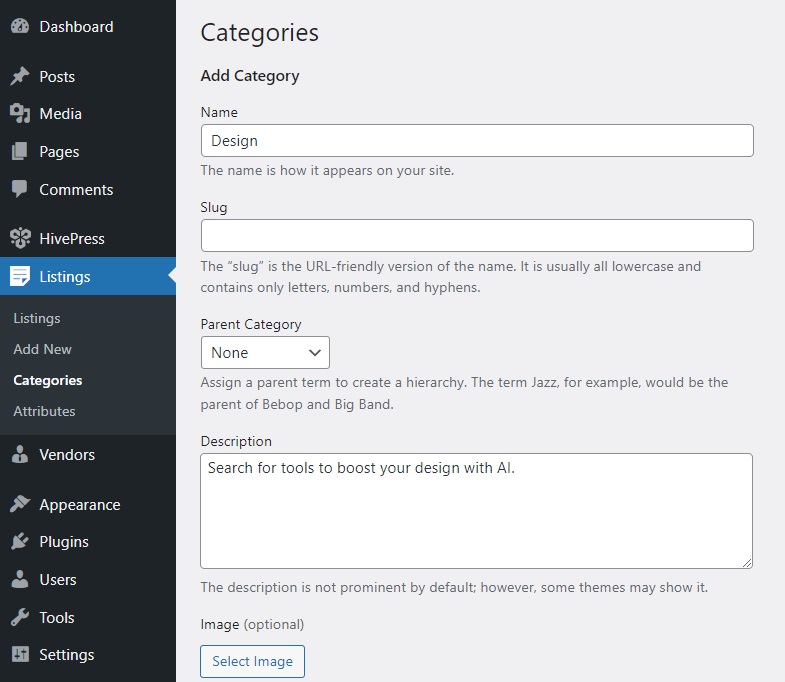This screenshot has height=682, width=785.
Task: Click the Categories page title
Action: point(259,33)
